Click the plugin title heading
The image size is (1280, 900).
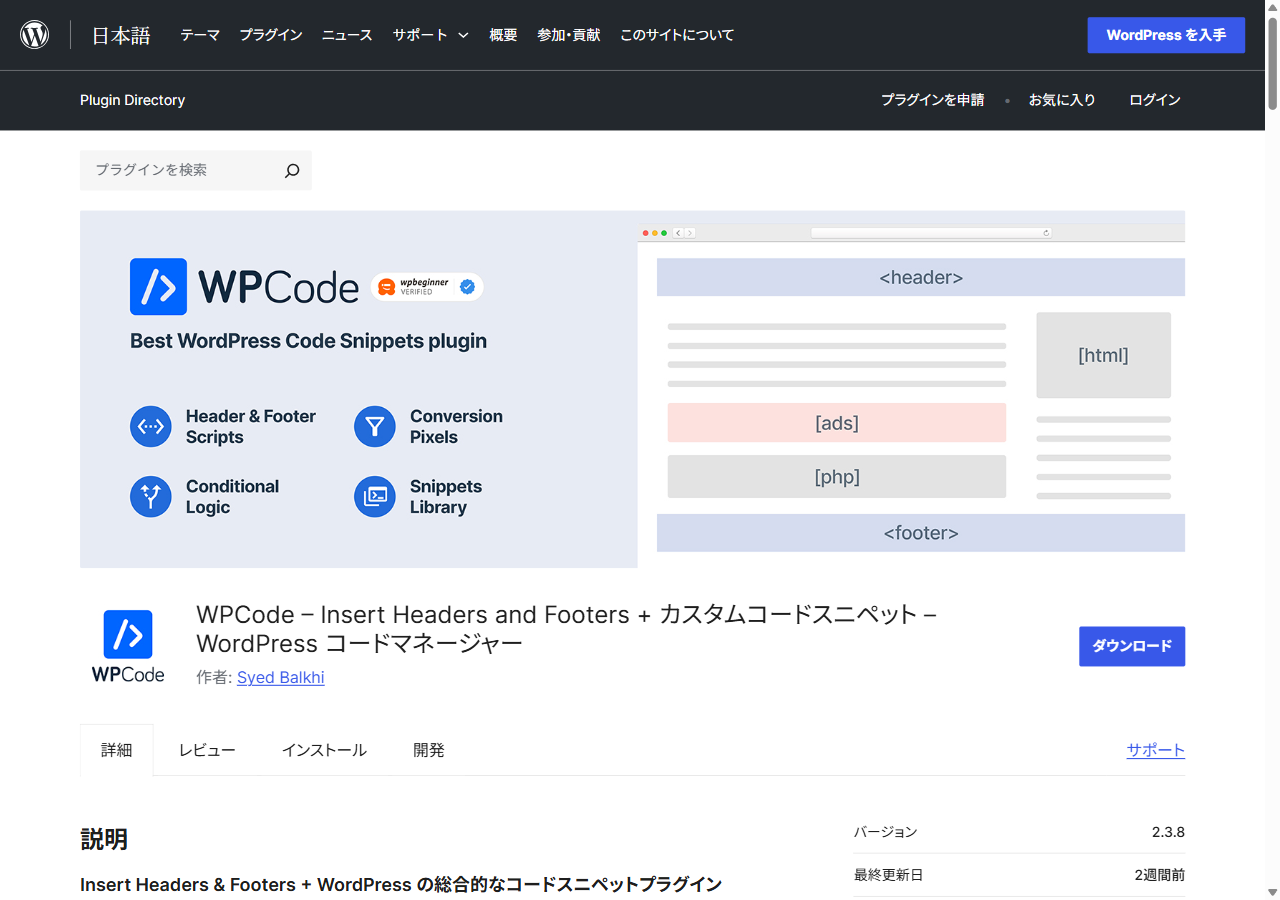click(566, 628)
